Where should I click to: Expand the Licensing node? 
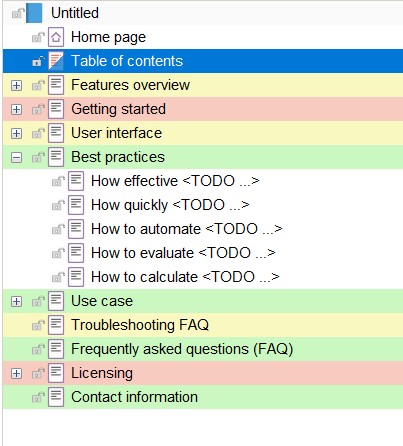tap(16, 373)
